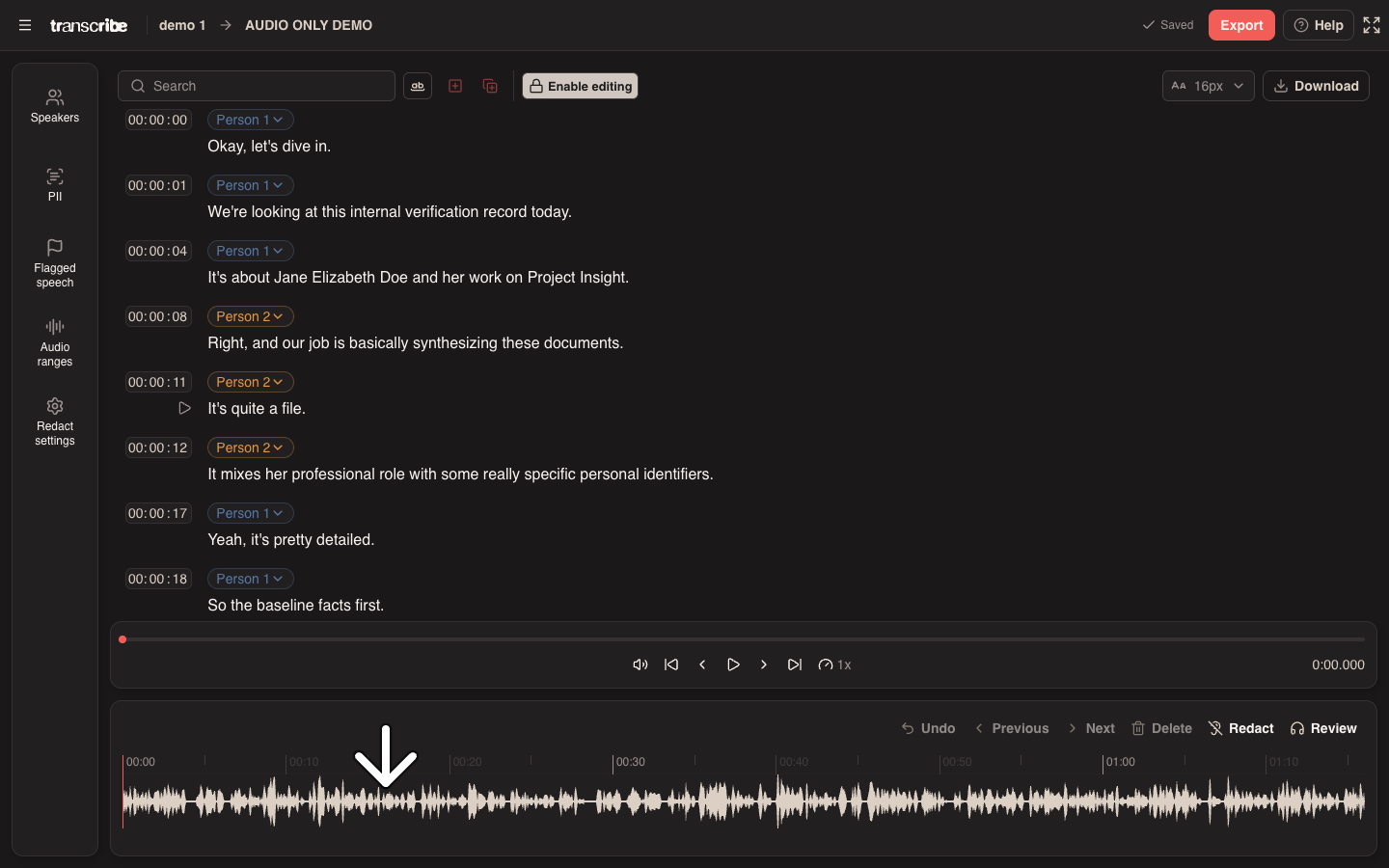This screenshot has height=868, width=1389.
Task: Click timestamp 00:00:08
Action: [x=158, y=316]
